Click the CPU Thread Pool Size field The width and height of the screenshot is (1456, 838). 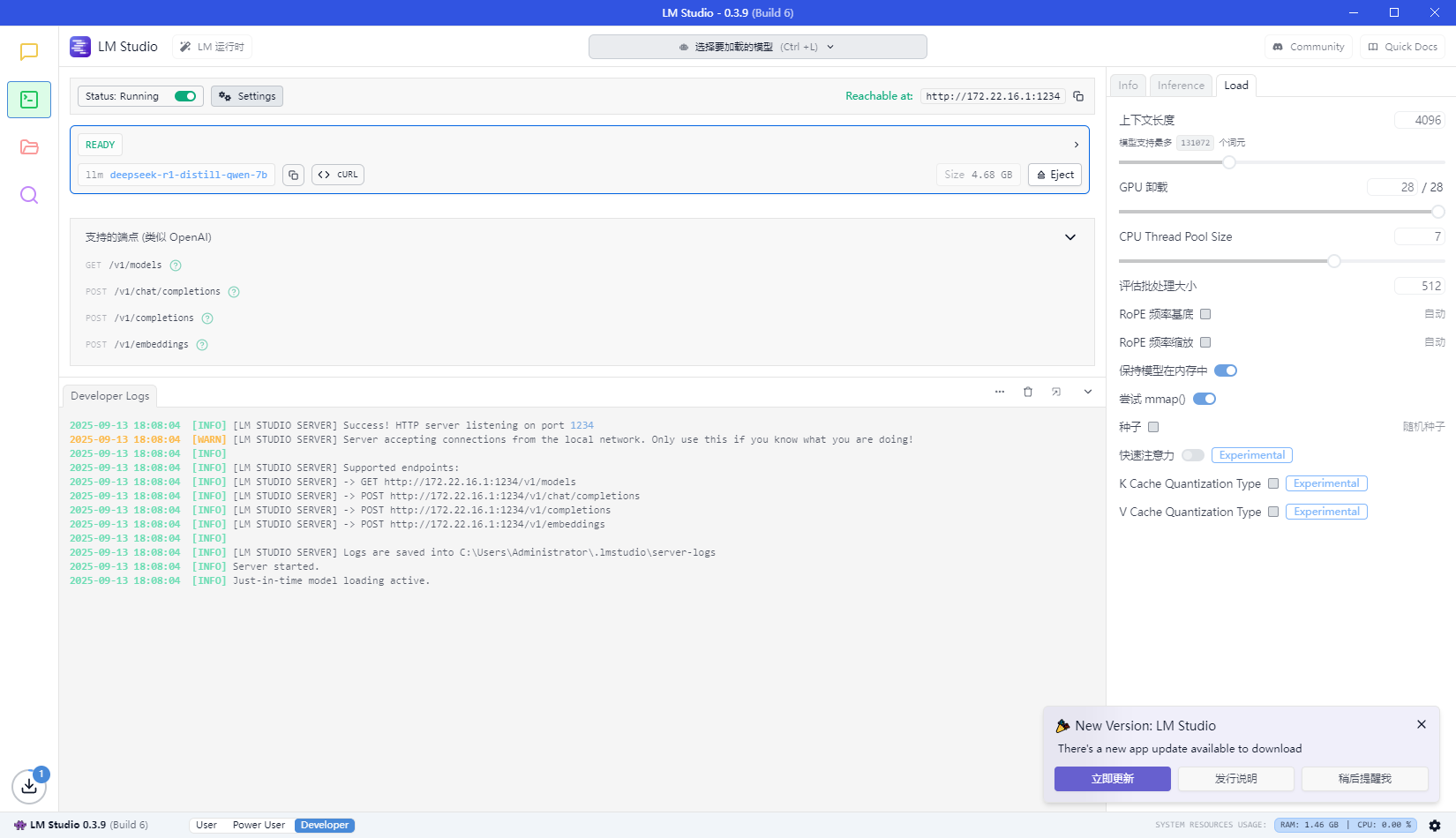click(x=1419, y=236)
